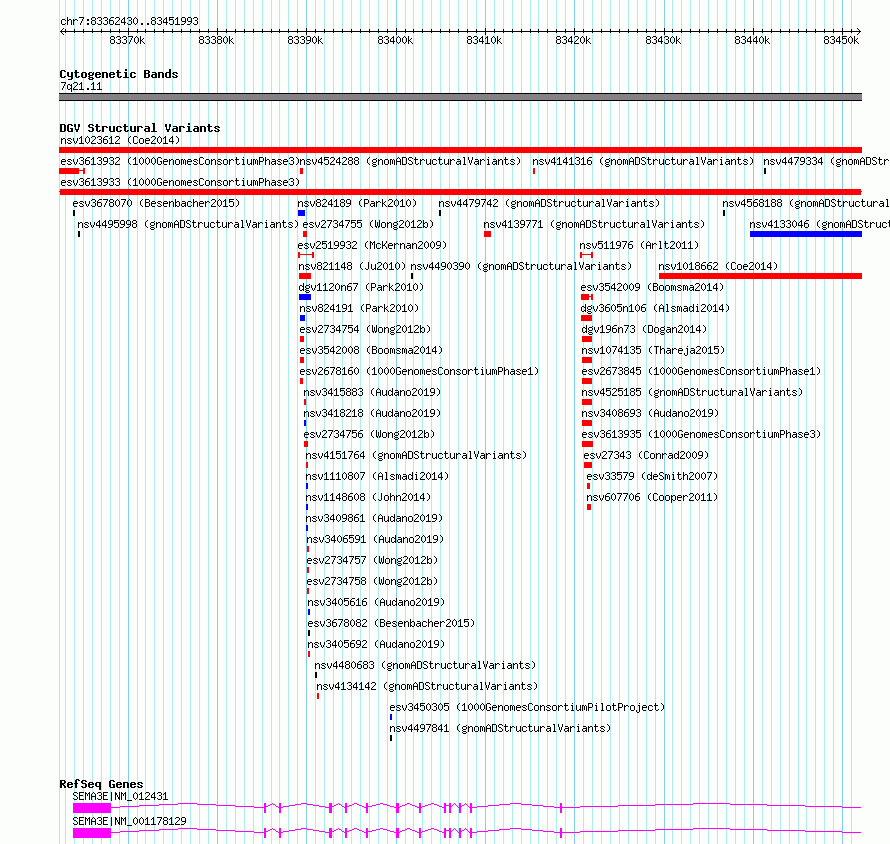Click nsv511976 (Arlt2011) label
The image size is (890, 844).
pos(639,245)
